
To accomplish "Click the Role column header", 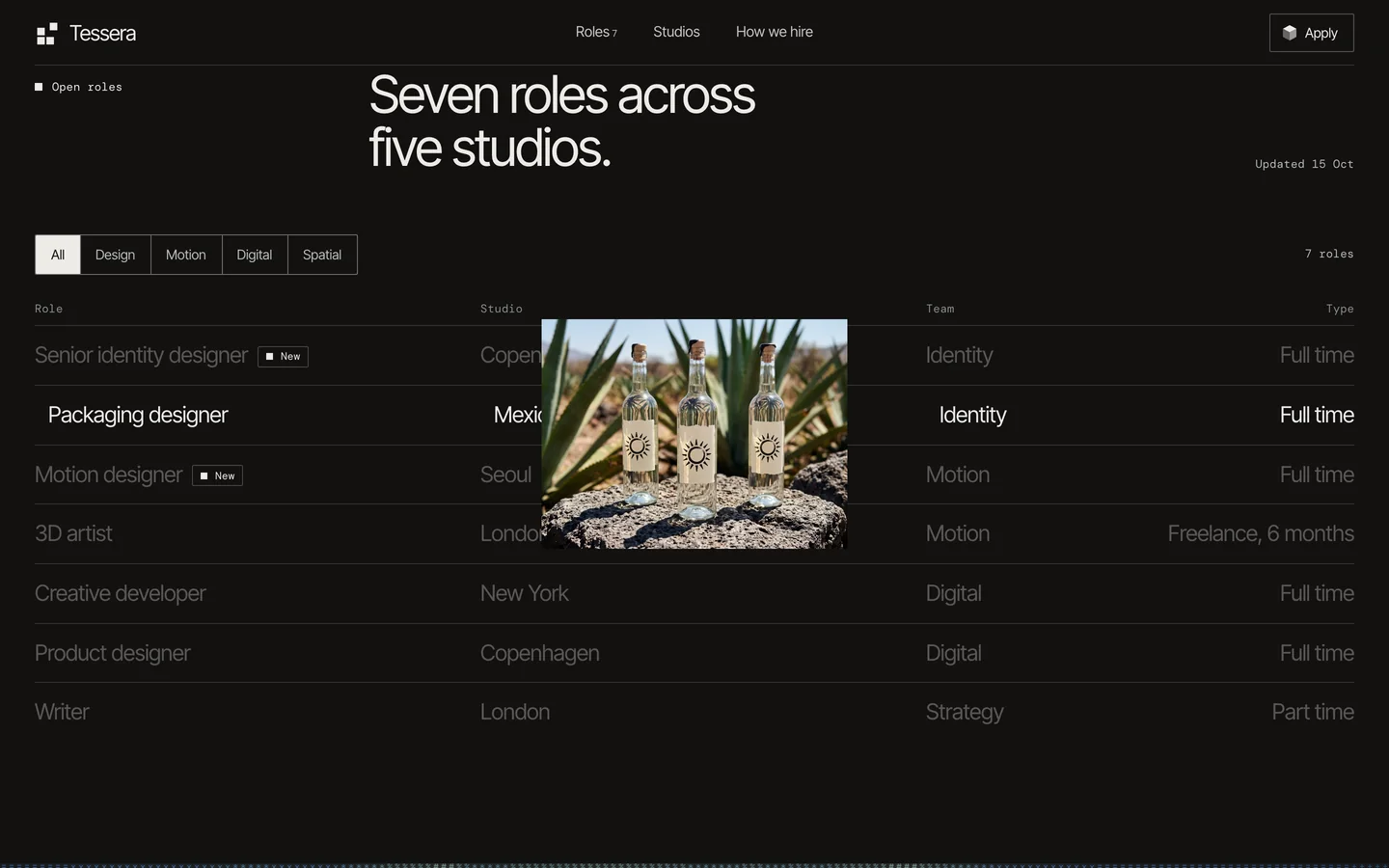I will point(48,309).
